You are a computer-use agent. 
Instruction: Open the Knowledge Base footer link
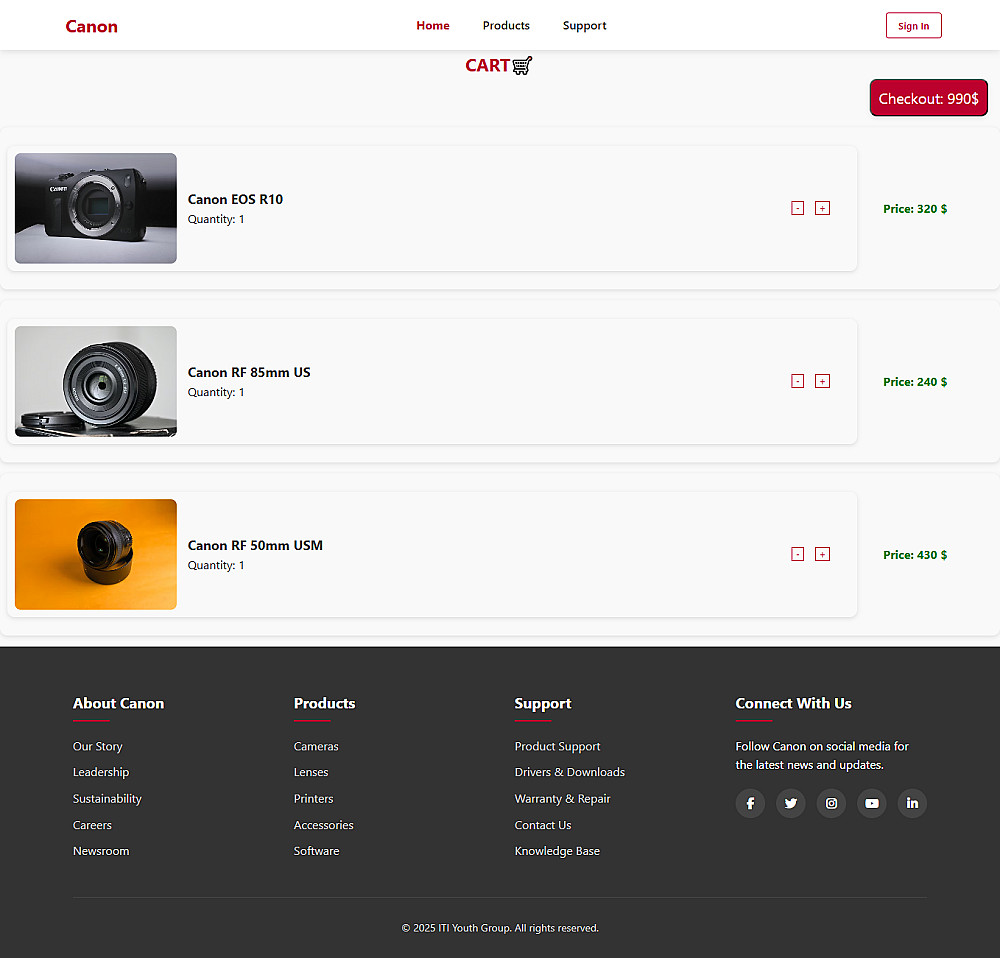[x=557, y=851]
